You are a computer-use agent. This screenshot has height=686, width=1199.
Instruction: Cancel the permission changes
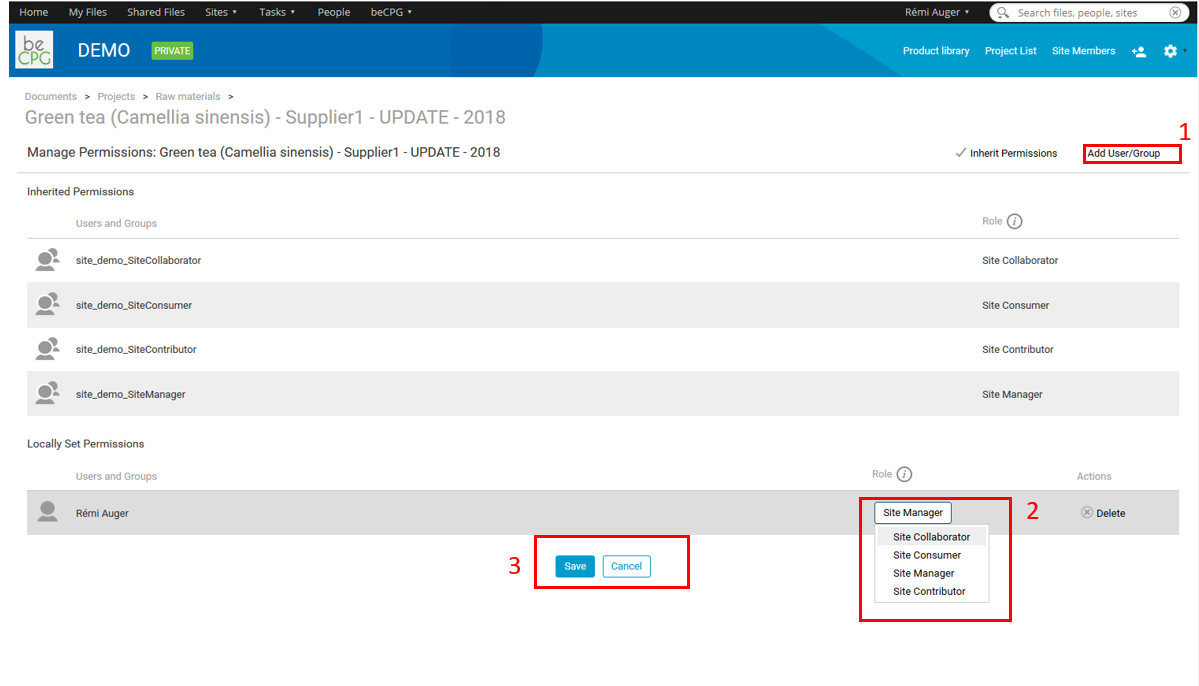pos(626,566)
